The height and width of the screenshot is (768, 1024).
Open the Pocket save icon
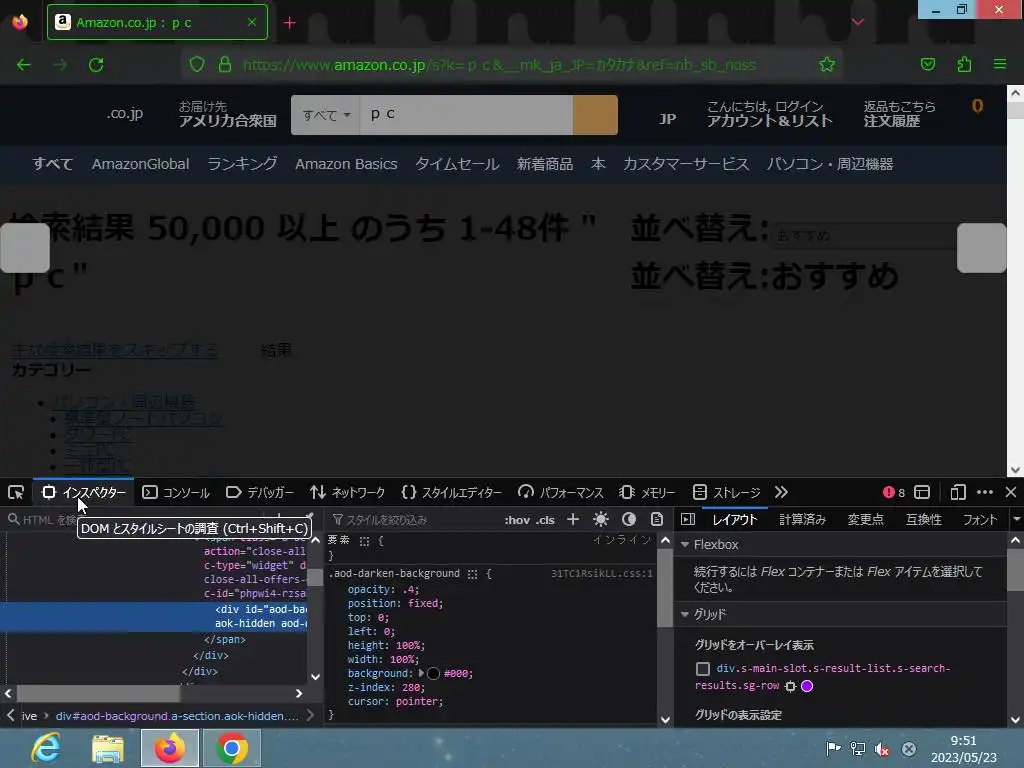click(928, 64)
